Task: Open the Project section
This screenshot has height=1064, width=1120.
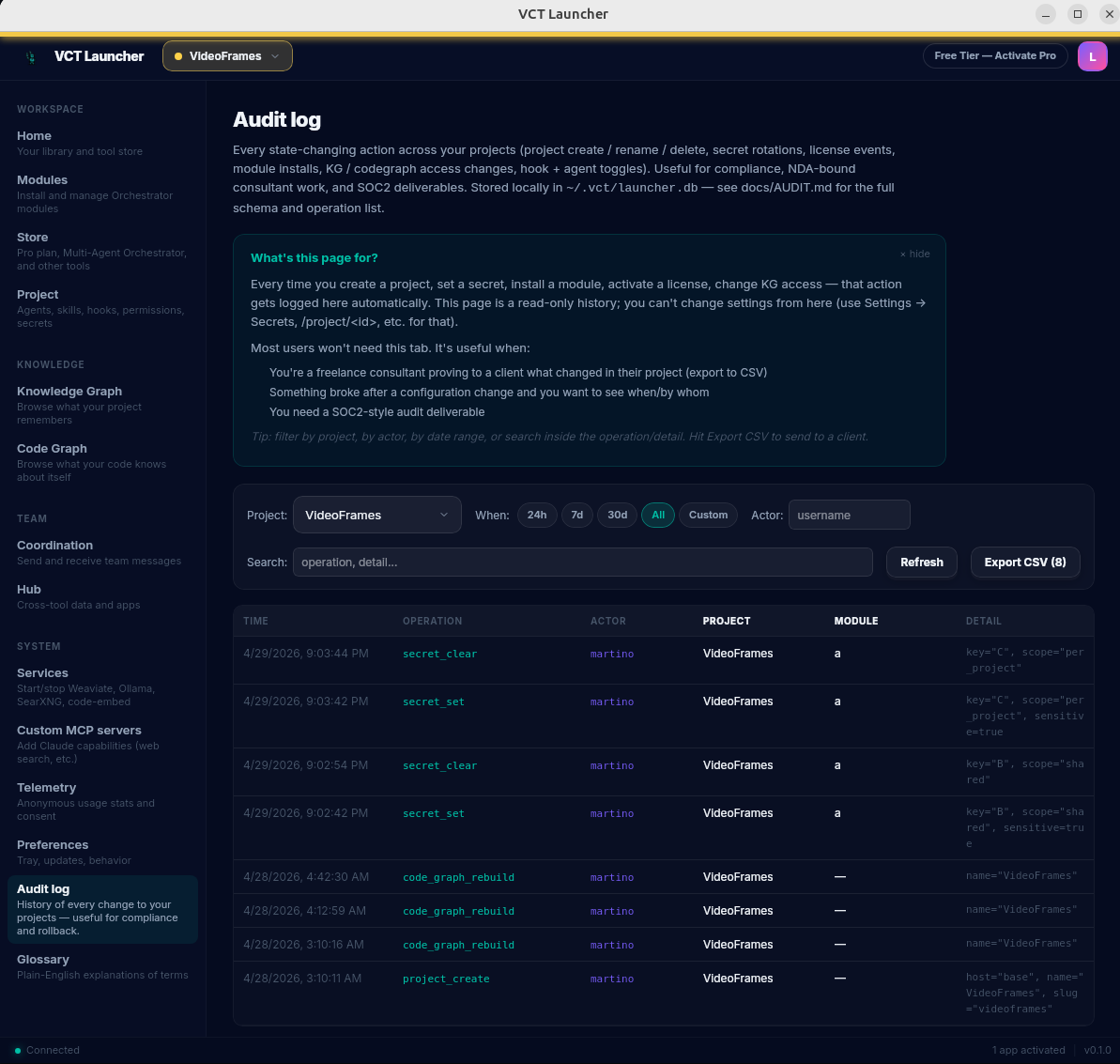Action: pos(103,308)
